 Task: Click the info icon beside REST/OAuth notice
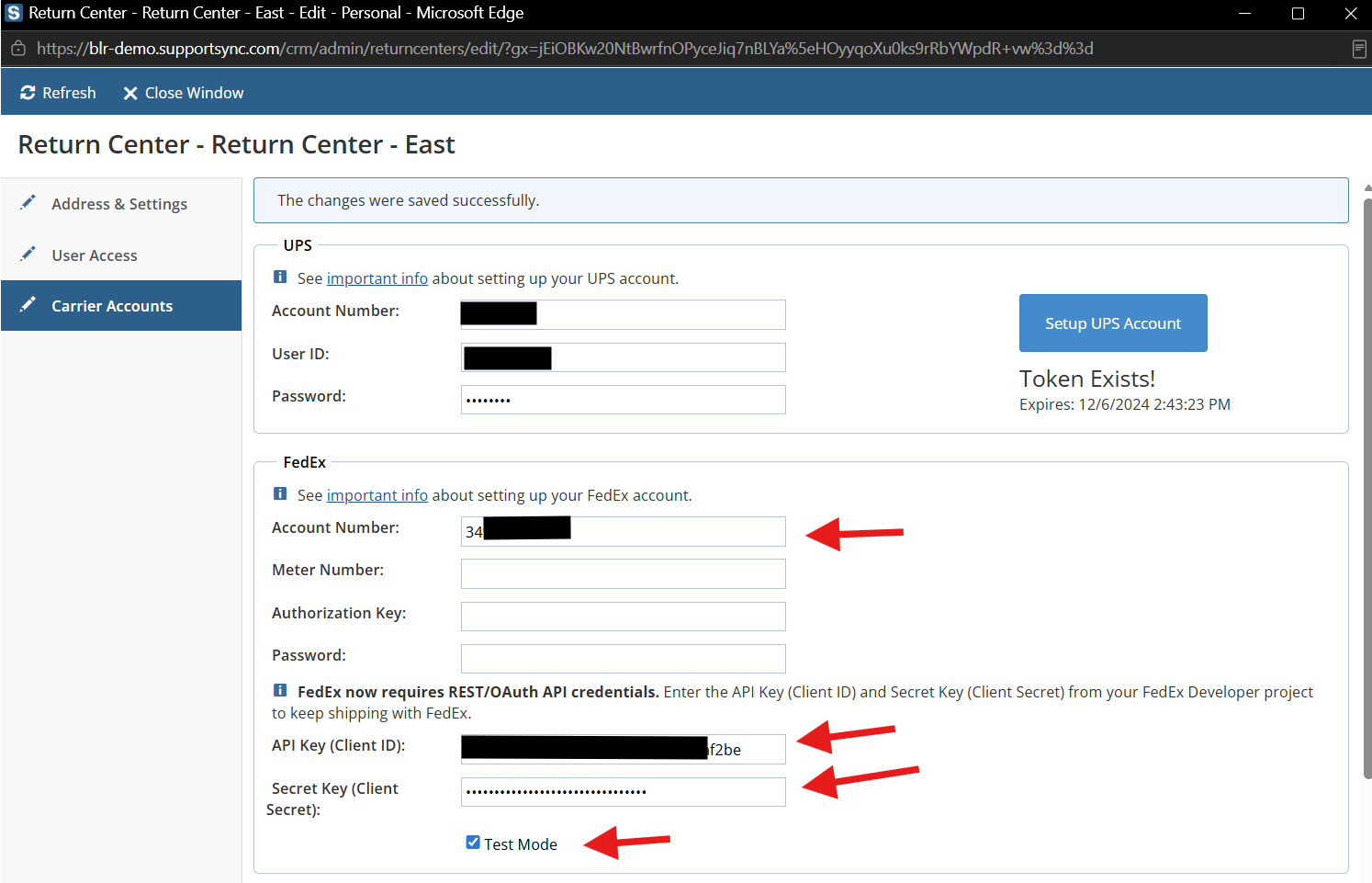[280, 690]
